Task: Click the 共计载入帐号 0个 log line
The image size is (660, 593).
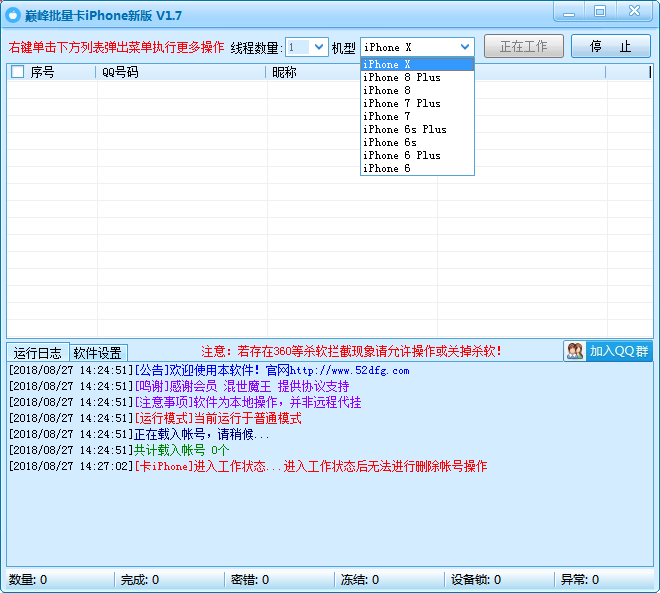Action: [x=119, y=450]
